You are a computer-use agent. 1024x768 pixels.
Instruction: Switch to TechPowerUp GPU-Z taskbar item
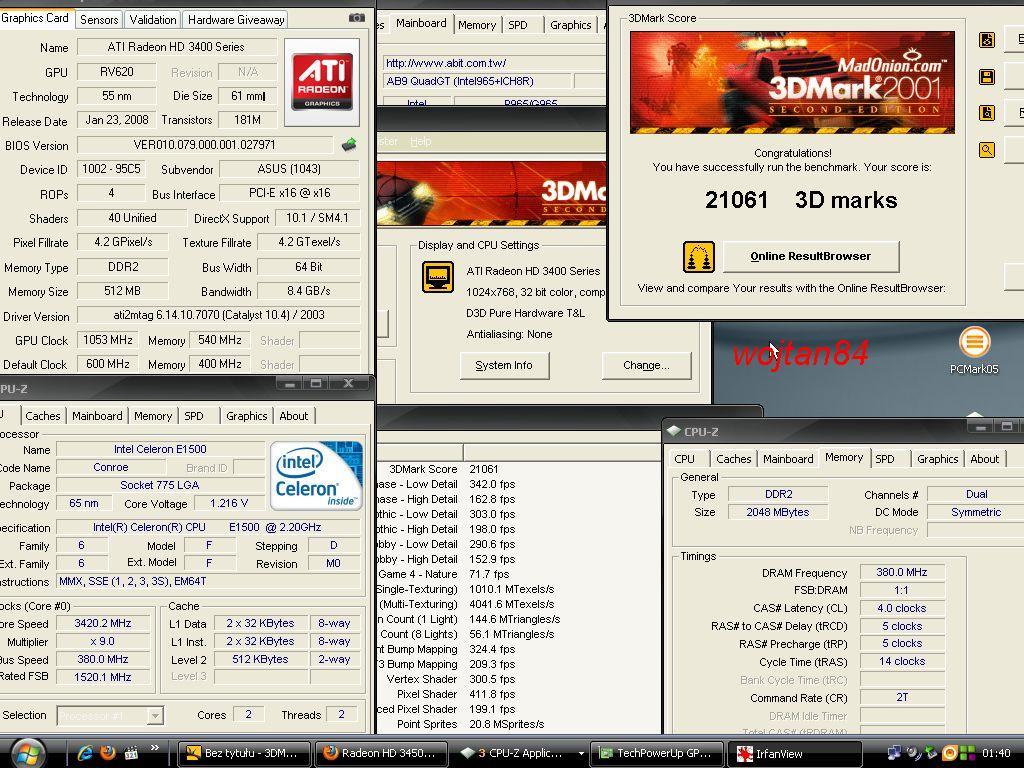point(656,753)
